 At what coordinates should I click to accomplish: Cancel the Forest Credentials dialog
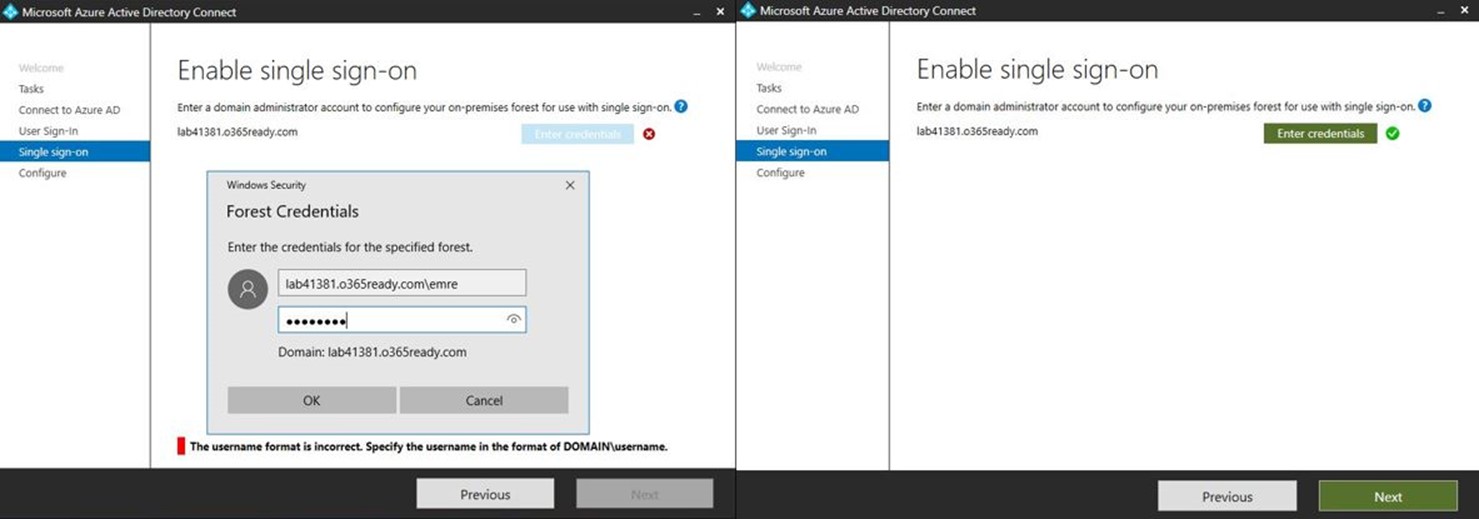[x=484, y=400]
